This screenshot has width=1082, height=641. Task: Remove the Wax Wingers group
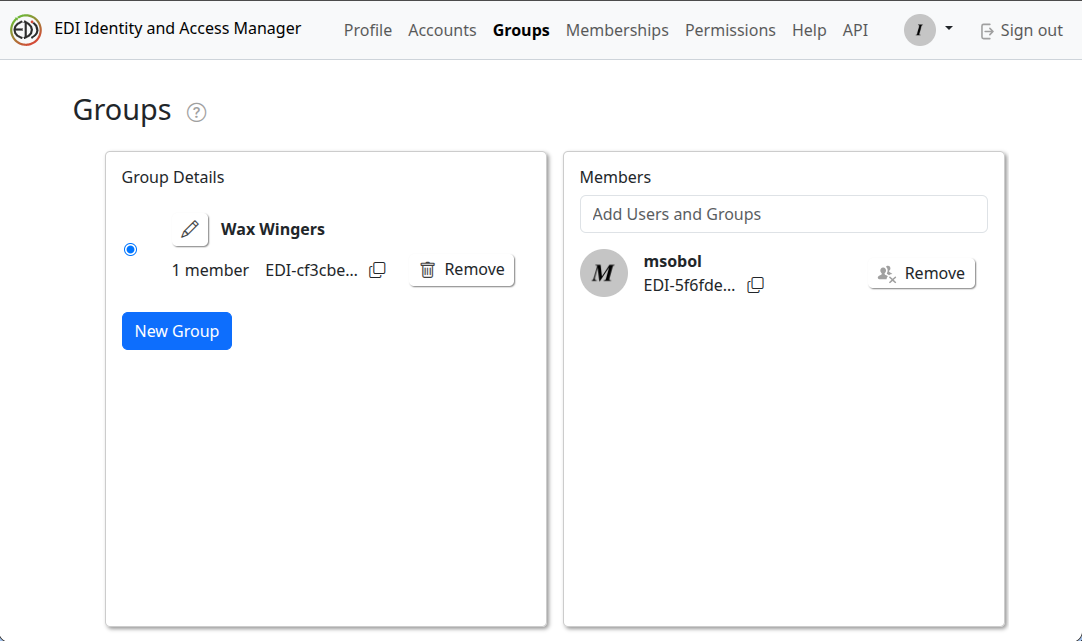(462, 270)
